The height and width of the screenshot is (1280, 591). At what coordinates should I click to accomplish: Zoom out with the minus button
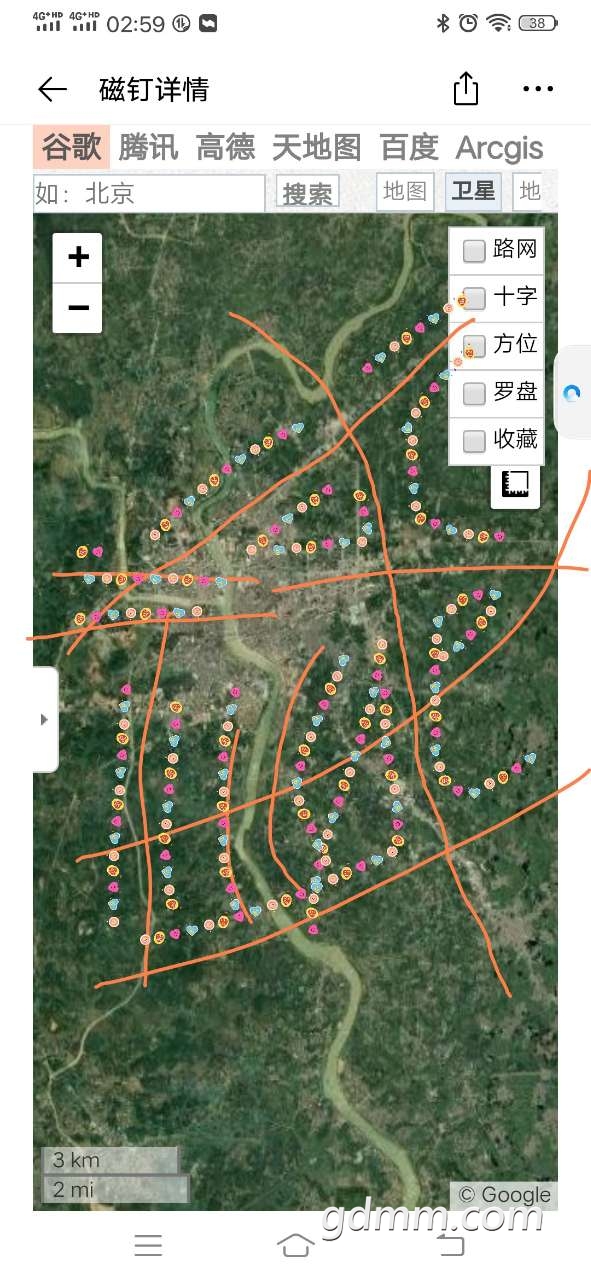78,308
